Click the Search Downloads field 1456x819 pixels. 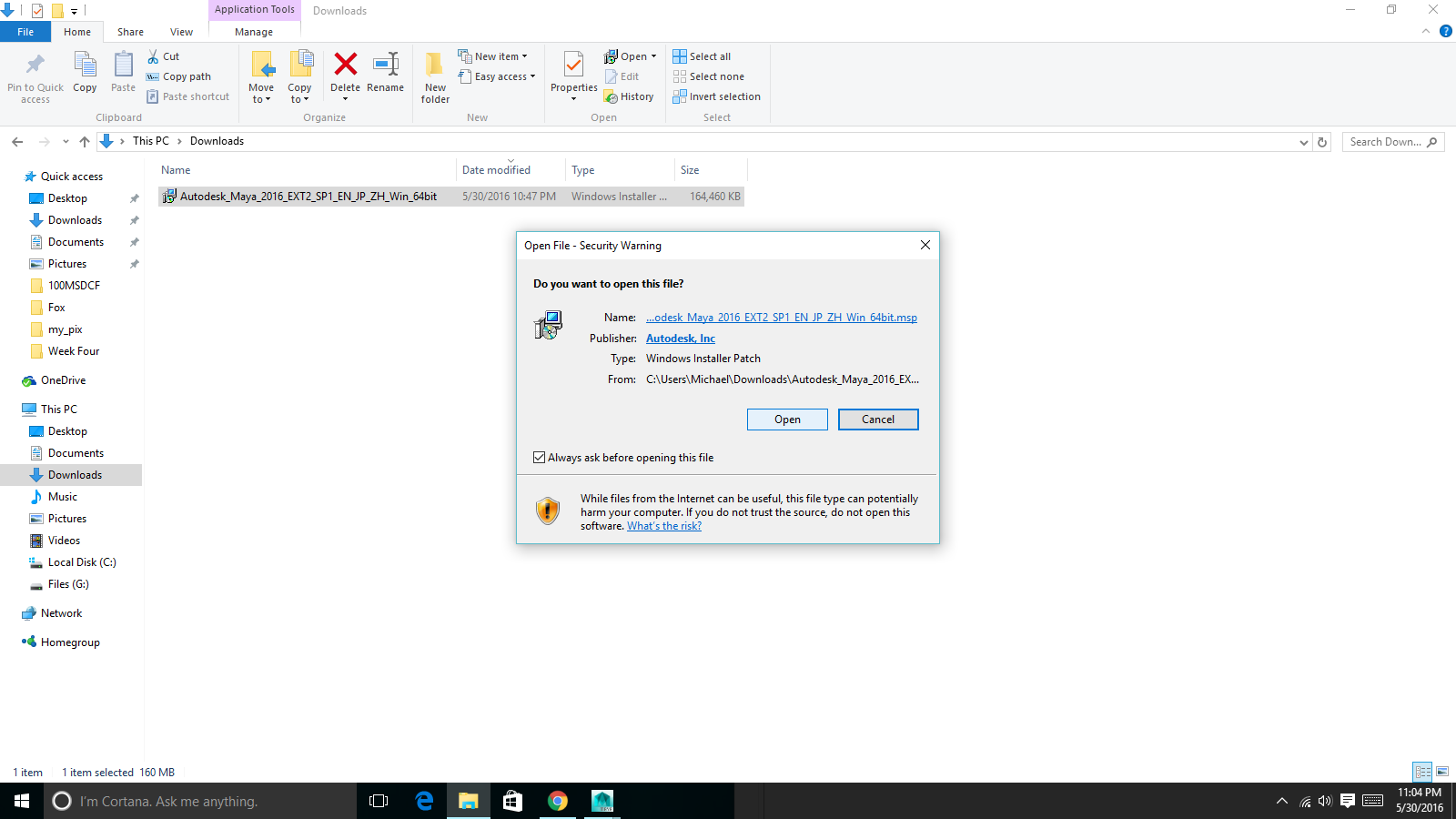pos(1393,142)
